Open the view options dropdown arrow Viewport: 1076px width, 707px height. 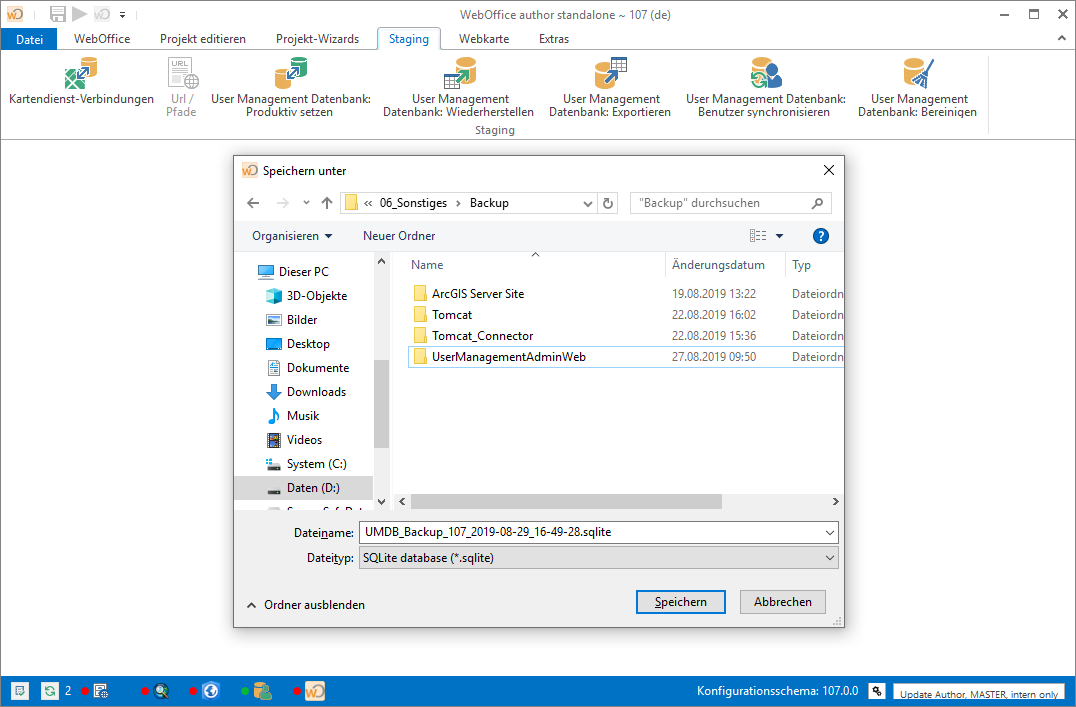(779, 236)
